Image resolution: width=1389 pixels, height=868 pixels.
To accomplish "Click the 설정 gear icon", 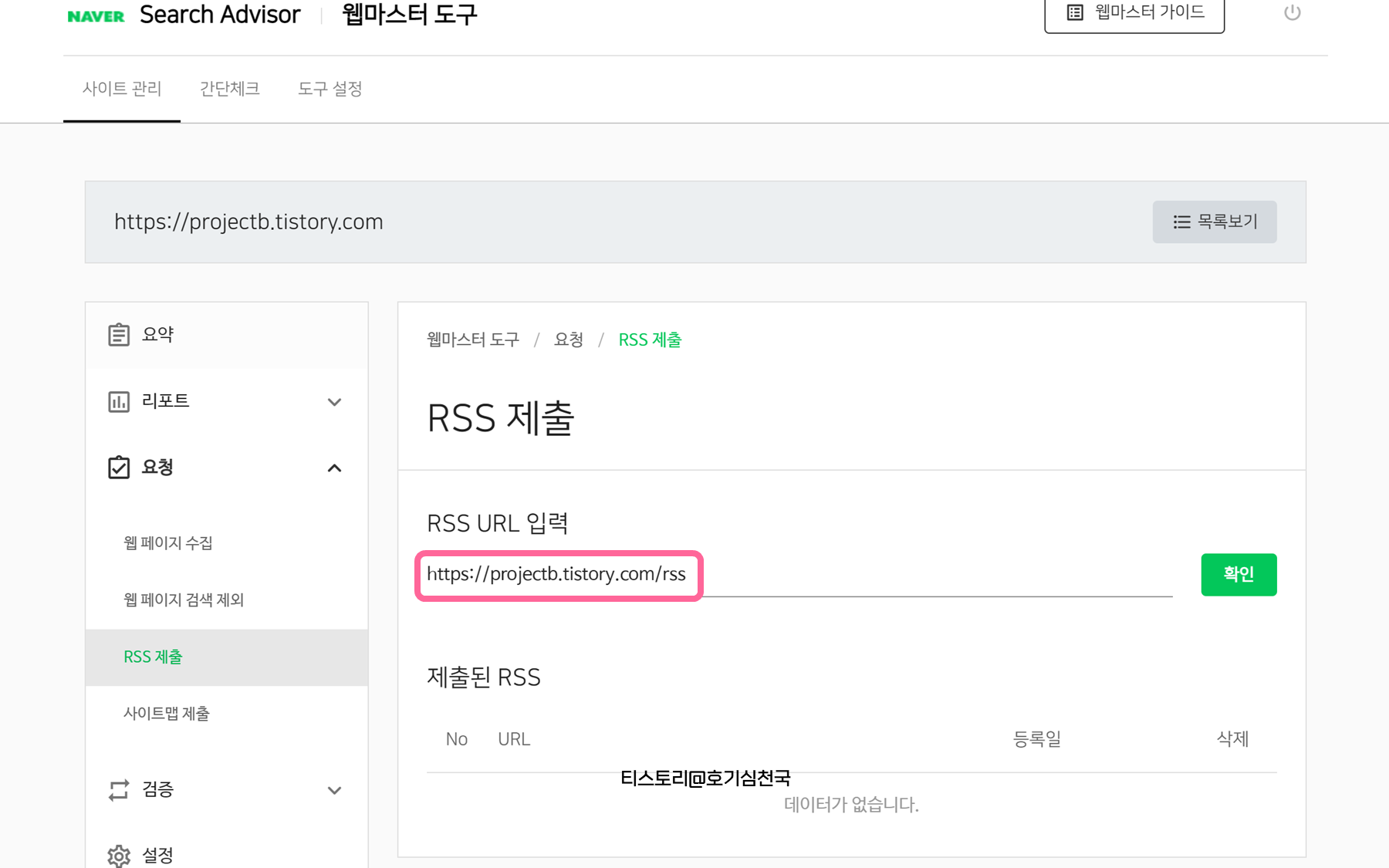I will coord(119,856).
